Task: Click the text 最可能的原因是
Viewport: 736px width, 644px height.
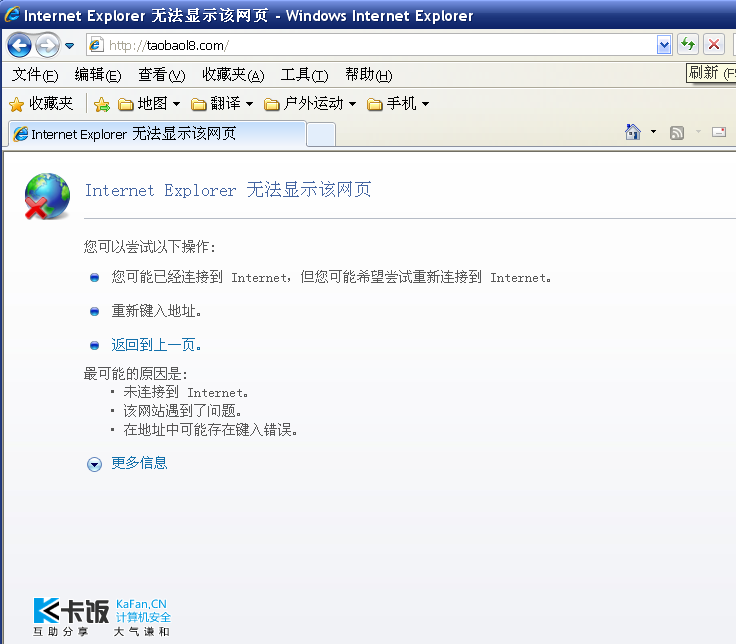Action: click(x=136, y=374)
